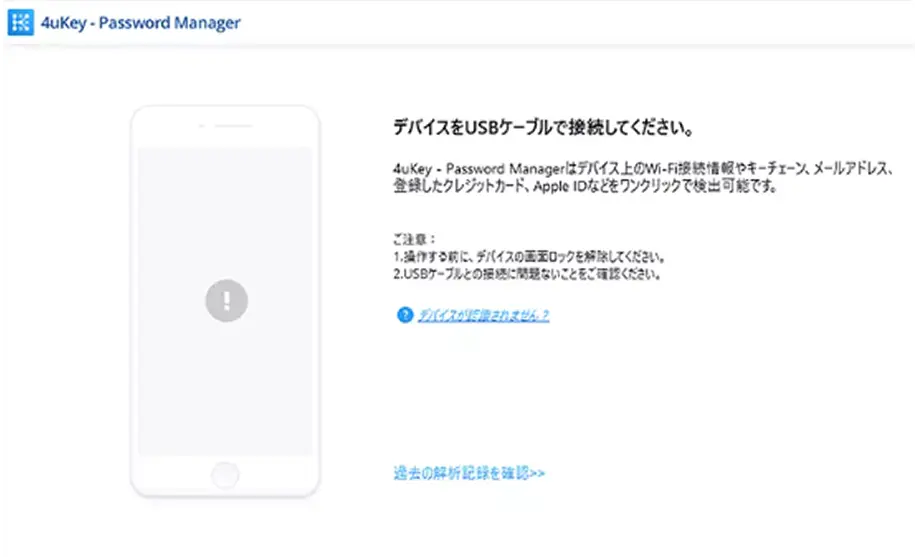Click the gray exclamation warning icon on phone

[227, 300]
